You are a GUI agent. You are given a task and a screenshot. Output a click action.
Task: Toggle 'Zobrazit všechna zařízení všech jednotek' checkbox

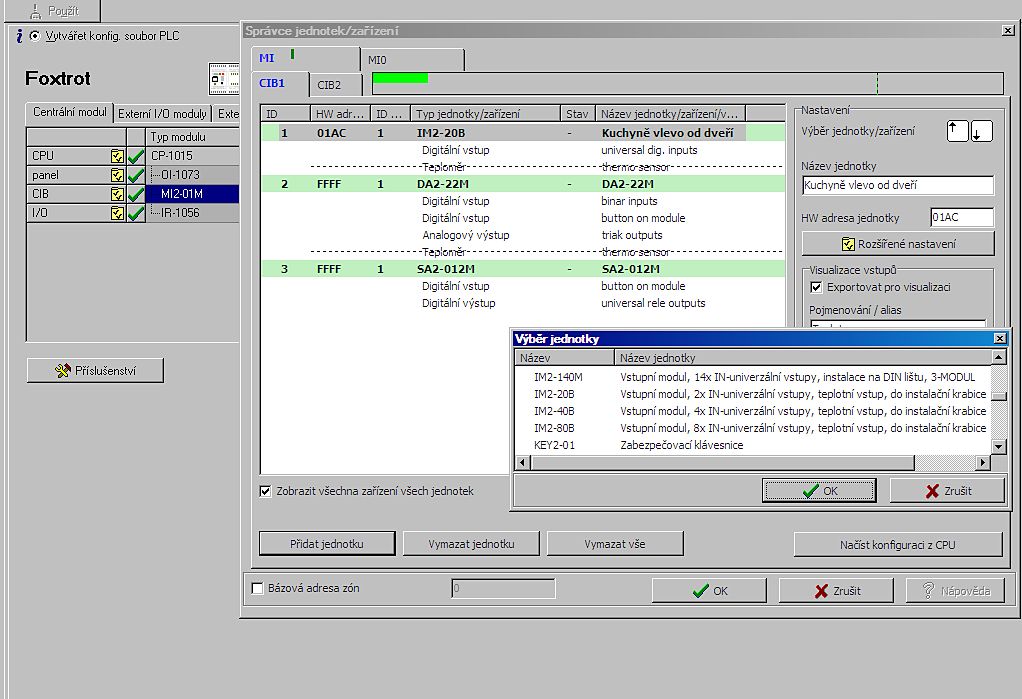265,491
